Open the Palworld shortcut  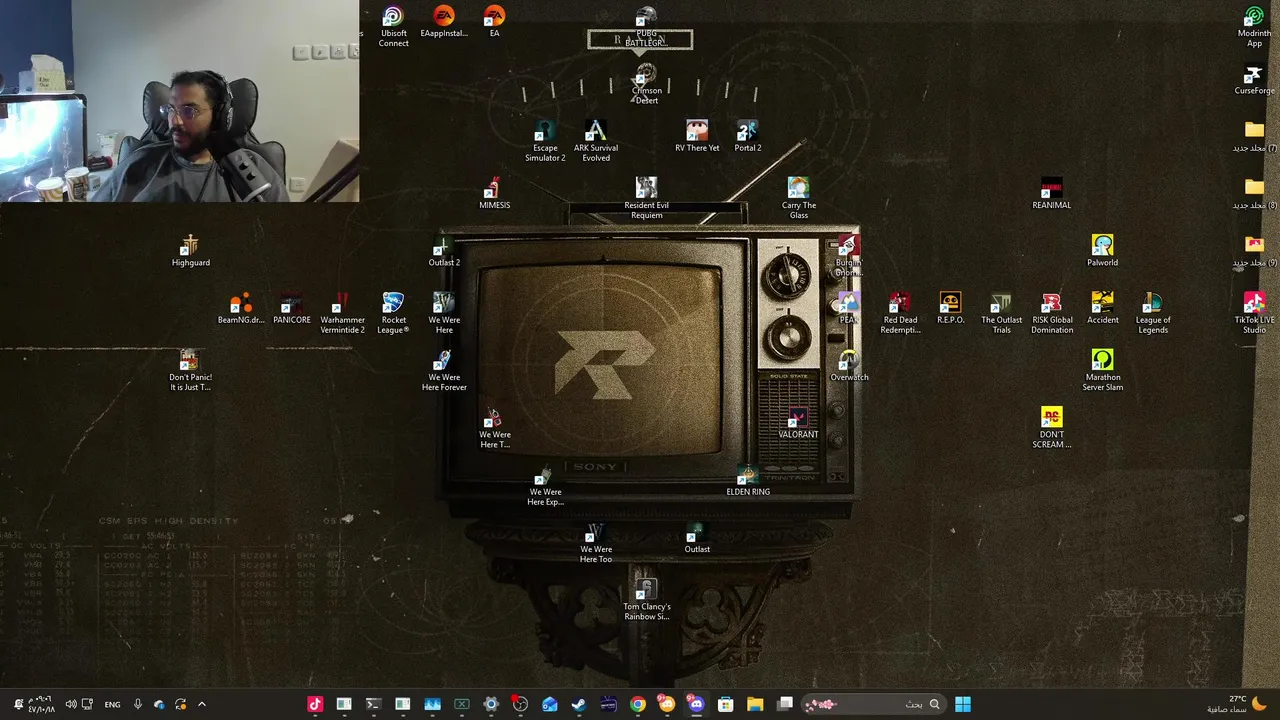point(1102,251)
